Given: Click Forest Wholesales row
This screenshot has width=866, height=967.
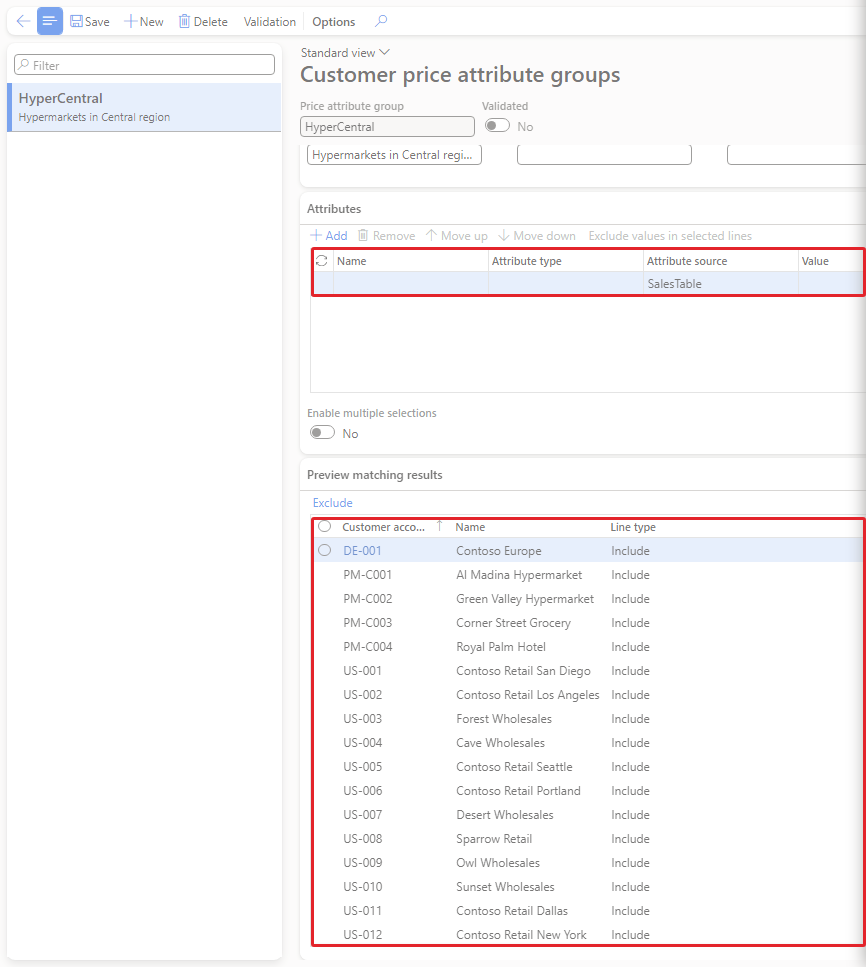Looking at the screenshot, I should pos(588,719).
